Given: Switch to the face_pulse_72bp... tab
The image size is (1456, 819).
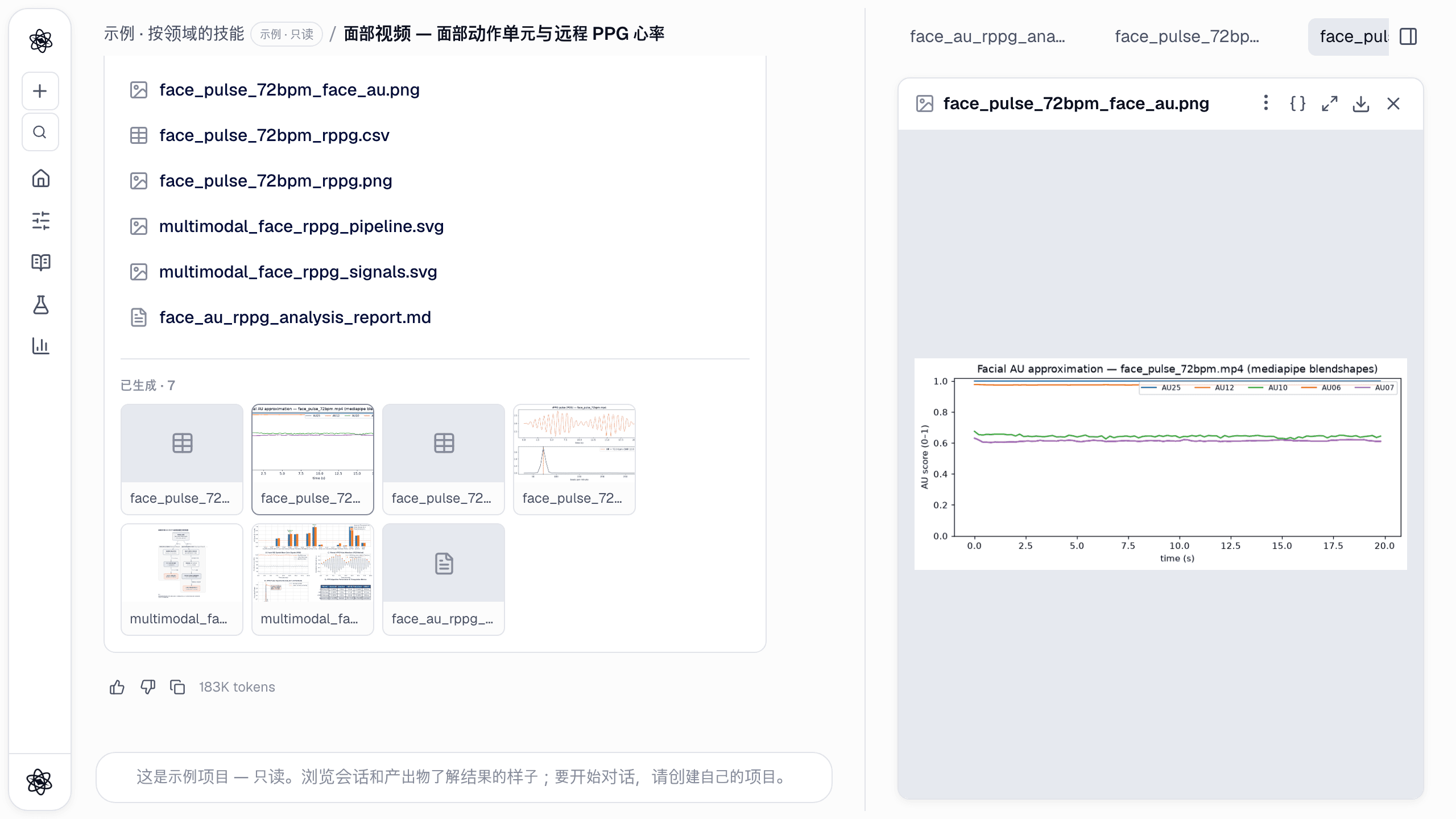Looking at the screenshot, I should pyautogui.click(x=1187, y=36).
